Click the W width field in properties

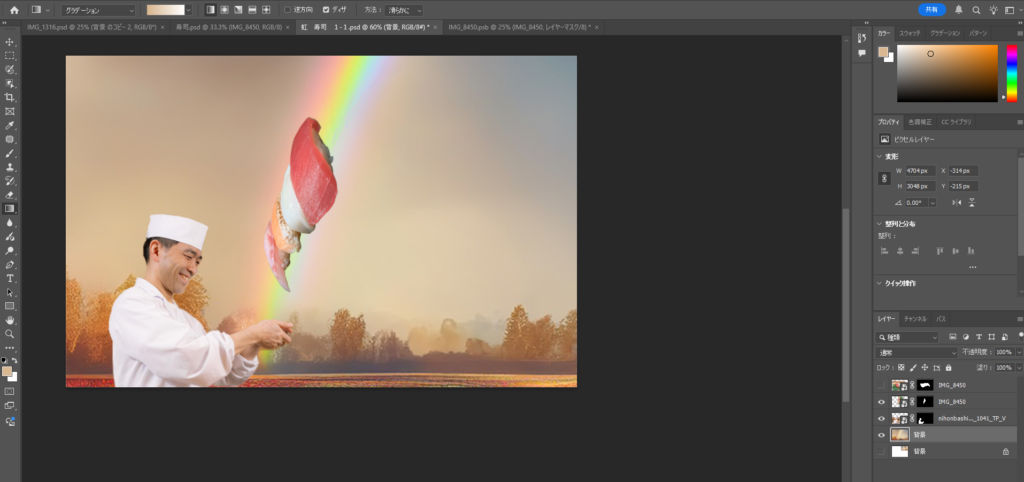coord(919,171)
